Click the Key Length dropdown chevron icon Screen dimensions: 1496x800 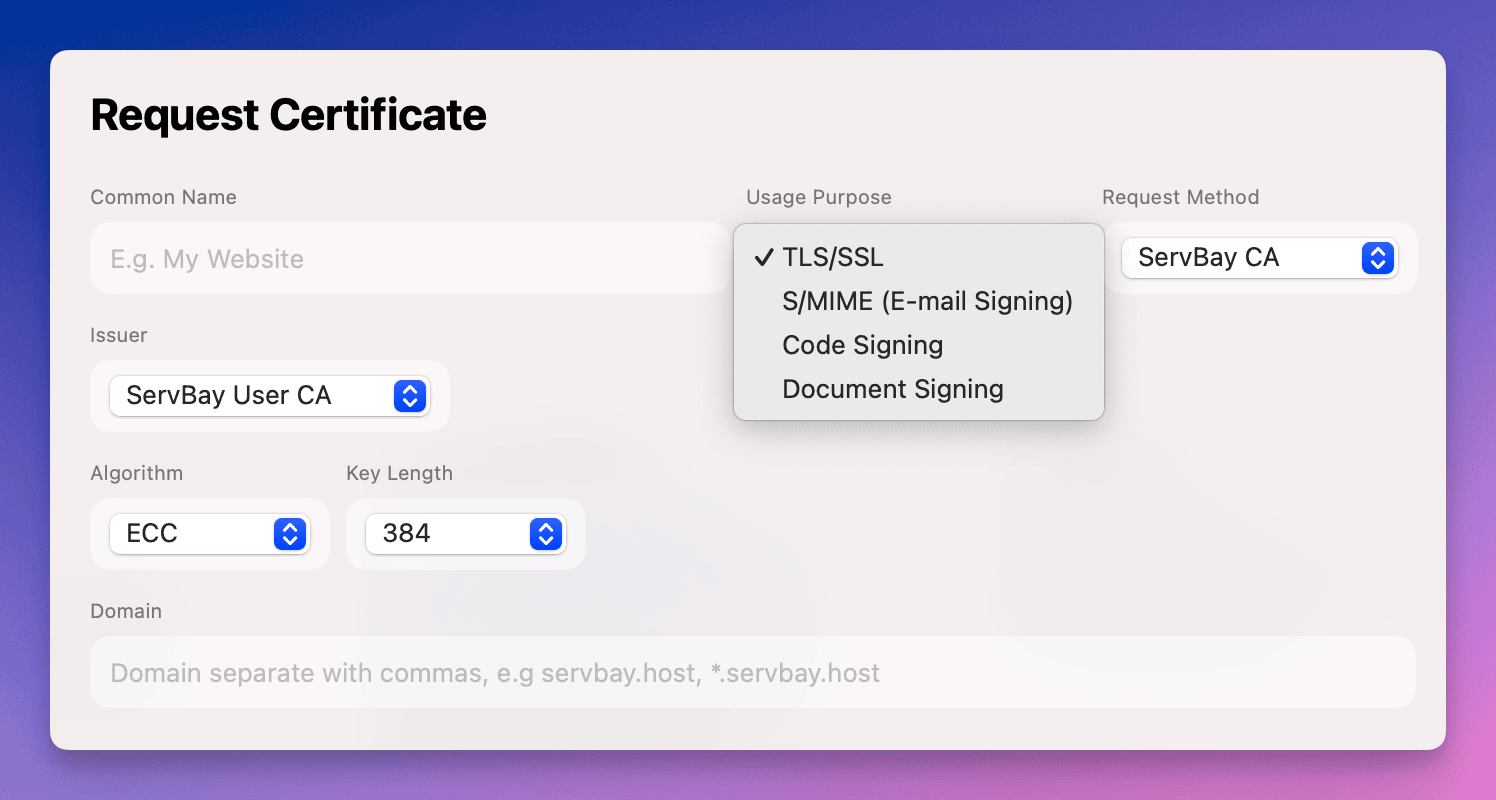tap(546, 534)
